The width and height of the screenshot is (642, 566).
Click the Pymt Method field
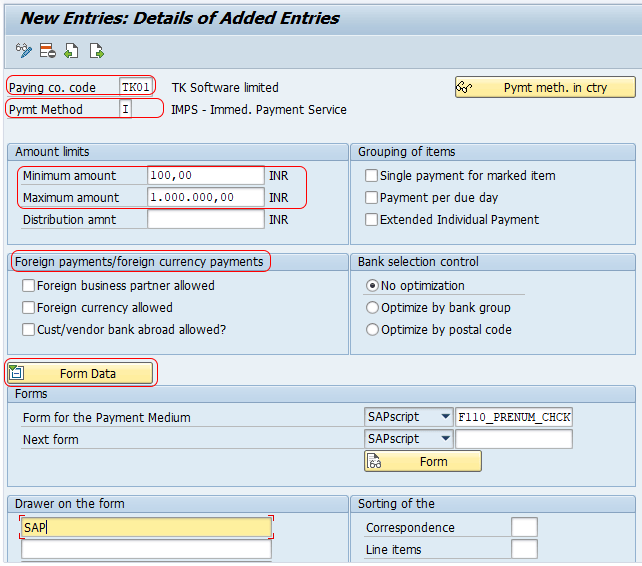point(125,109)
